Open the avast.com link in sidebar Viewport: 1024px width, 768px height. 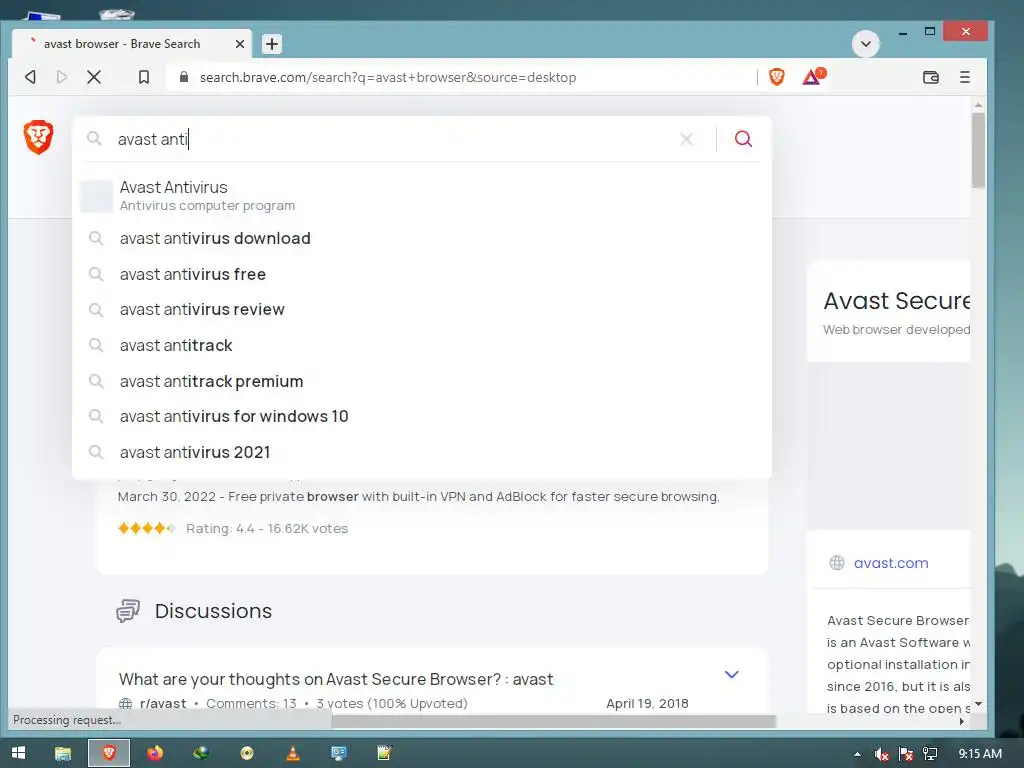891,563
